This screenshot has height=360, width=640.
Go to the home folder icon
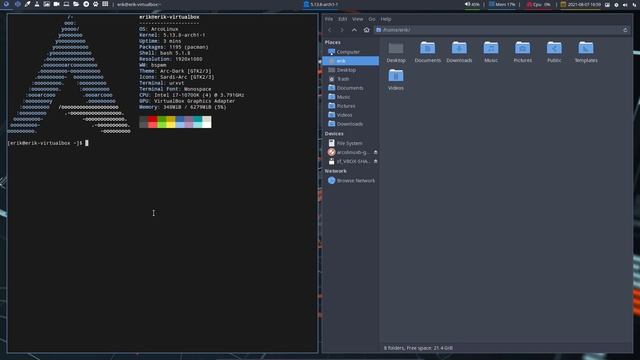[x=367, y=30]
